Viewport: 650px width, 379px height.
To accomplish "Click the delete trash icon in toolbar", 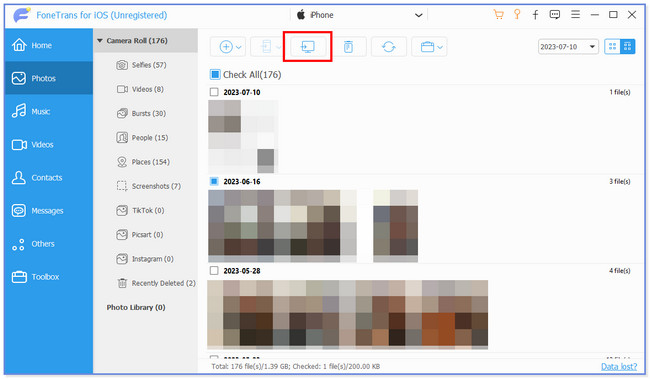I will coord(348,47).
